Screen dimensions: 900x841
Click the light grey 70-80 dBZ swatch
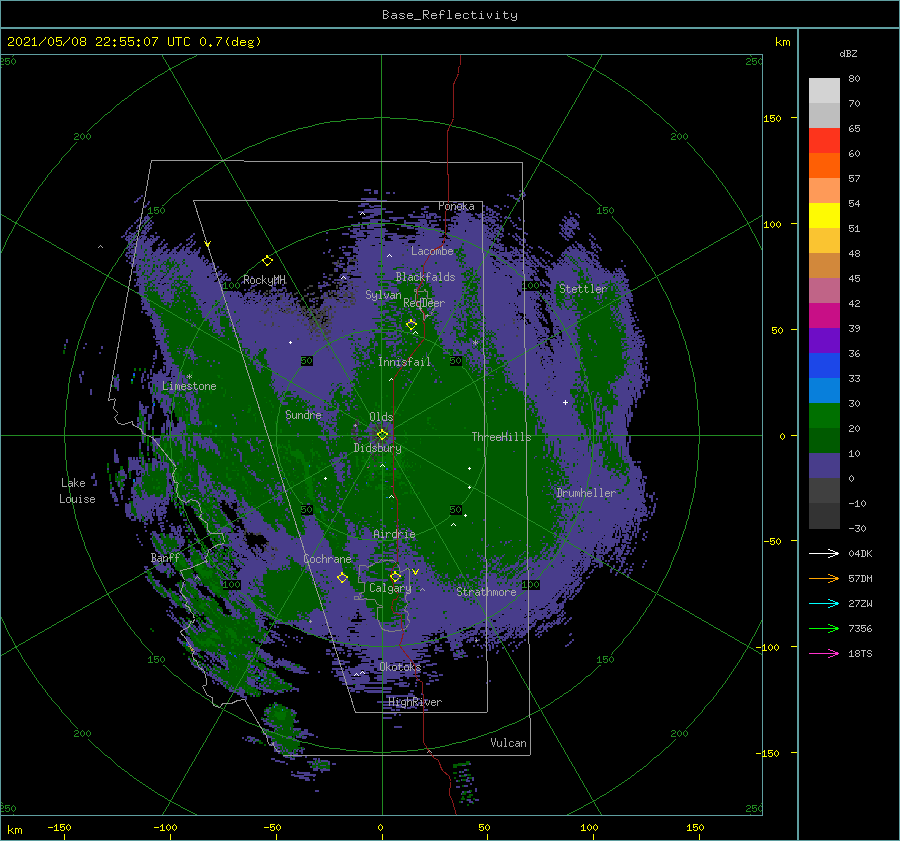click(824, 91)
